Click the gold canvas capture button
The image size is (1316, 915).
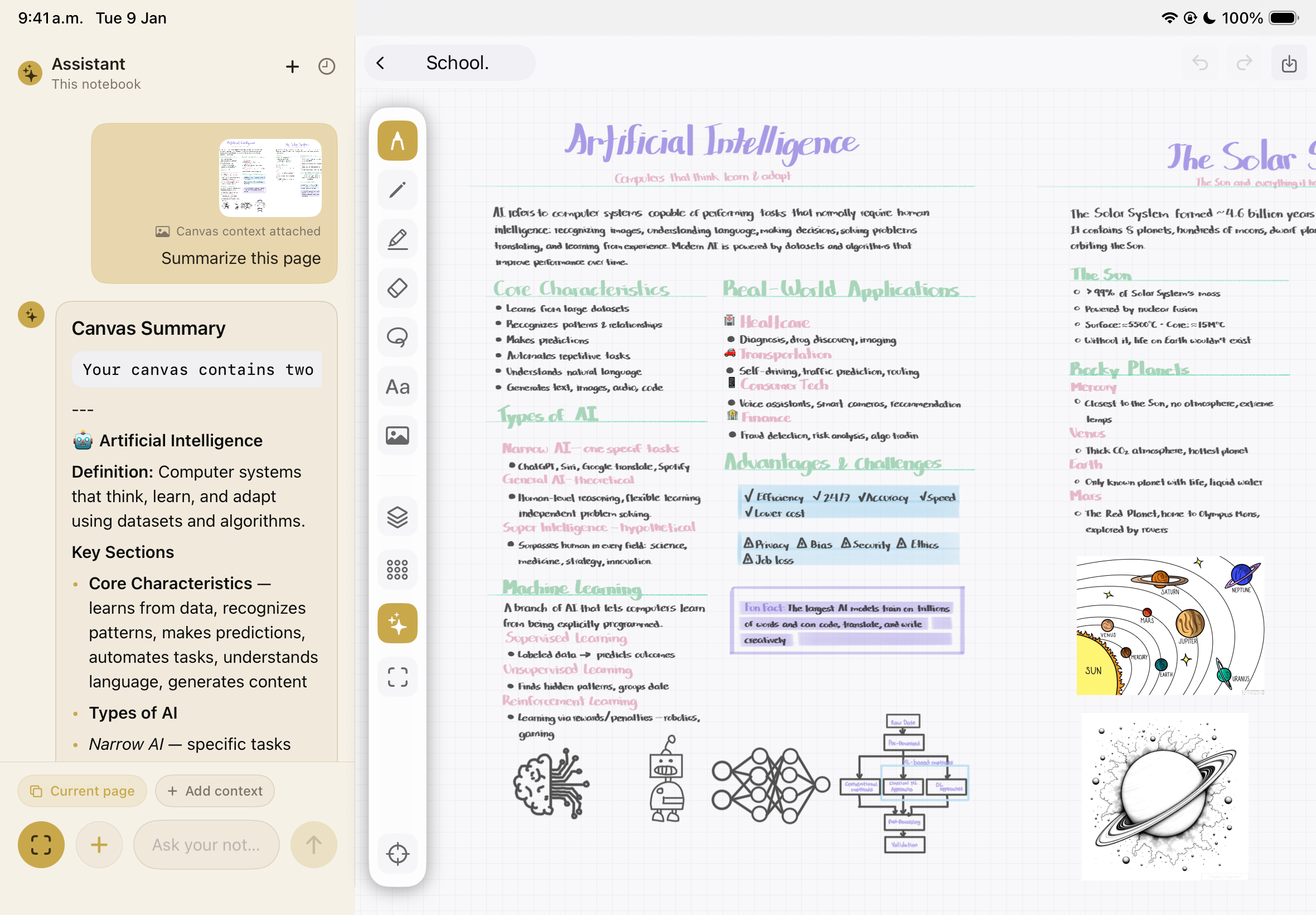[x=41, y=845]
